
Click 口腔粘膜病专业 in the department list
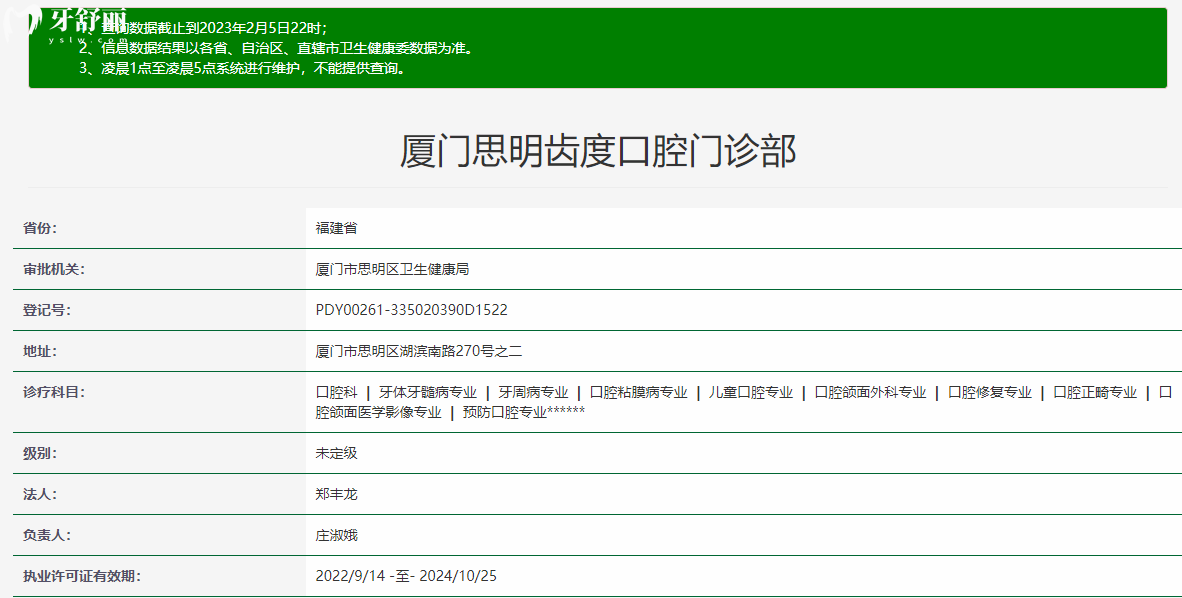638,392
